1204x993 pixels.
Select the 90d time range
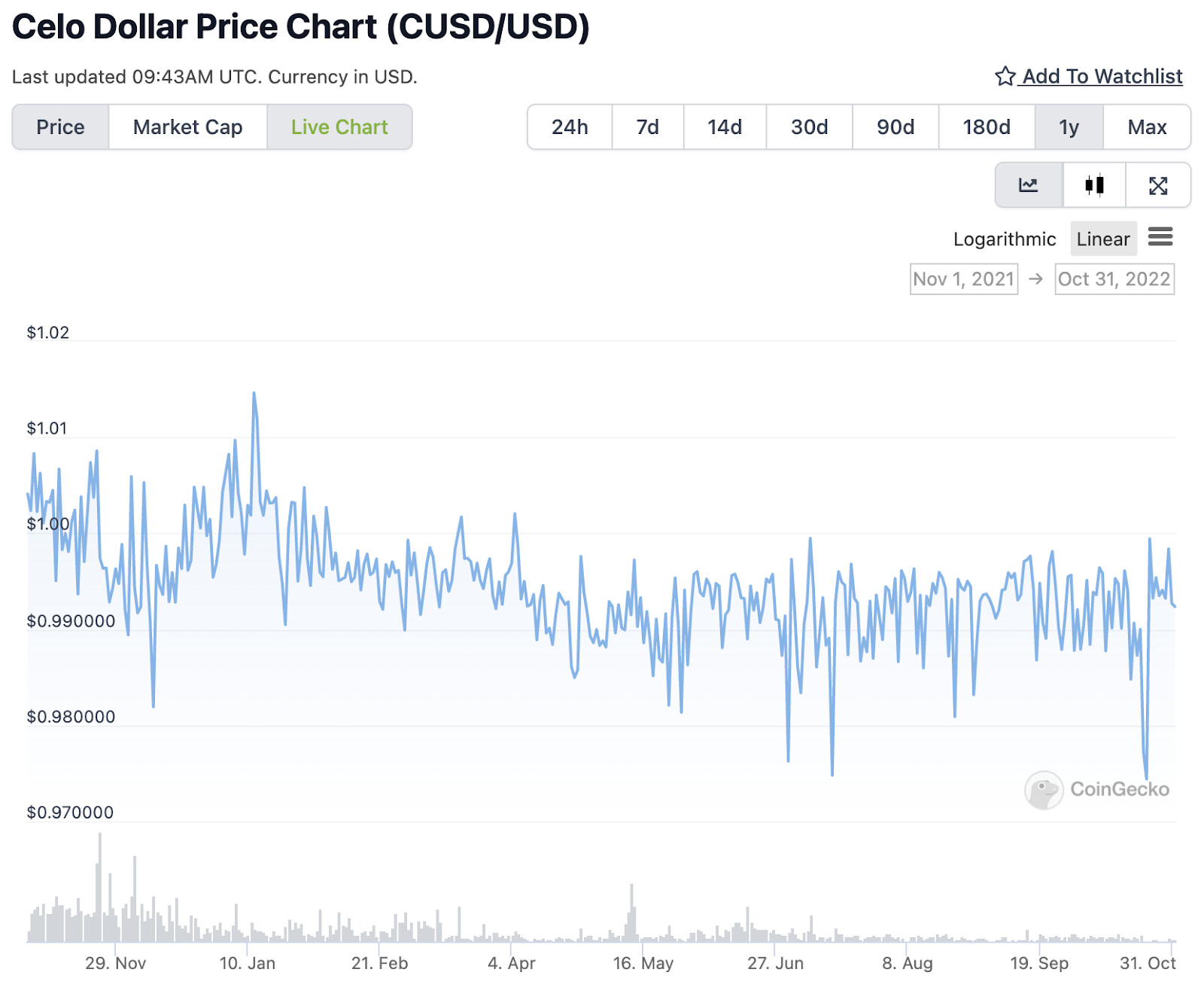click(895, 127)
